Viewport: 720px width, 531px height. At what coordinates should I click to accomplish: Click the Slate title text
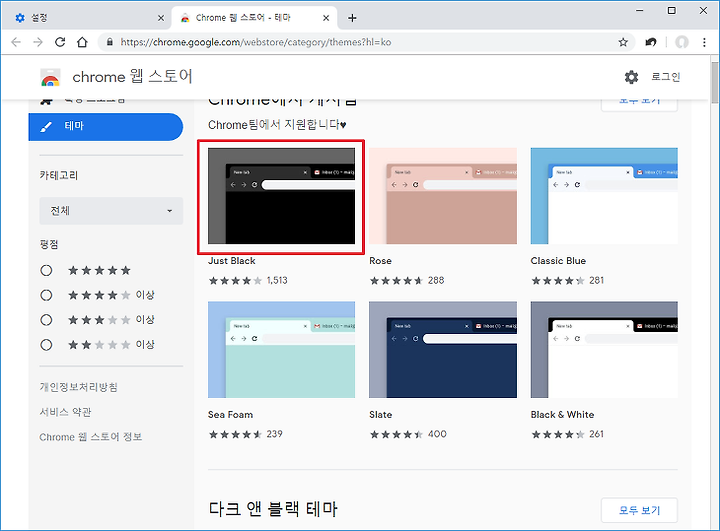(x=381, y=415)
